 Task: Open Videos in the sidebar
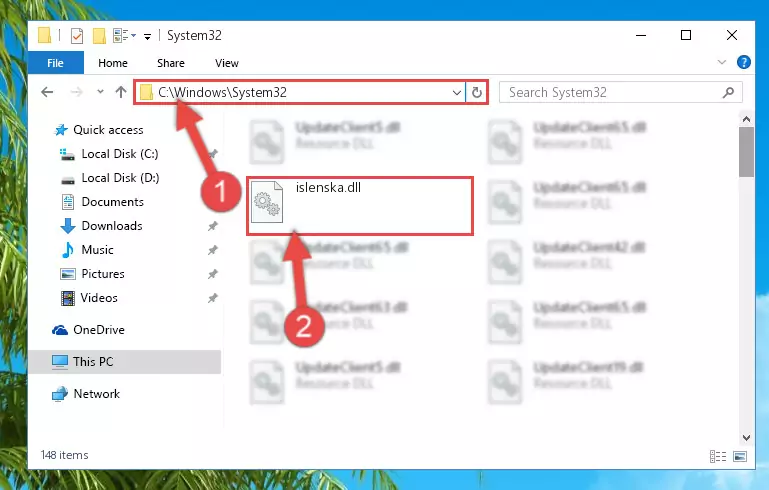pyautogui.click(x=99, y=298)
